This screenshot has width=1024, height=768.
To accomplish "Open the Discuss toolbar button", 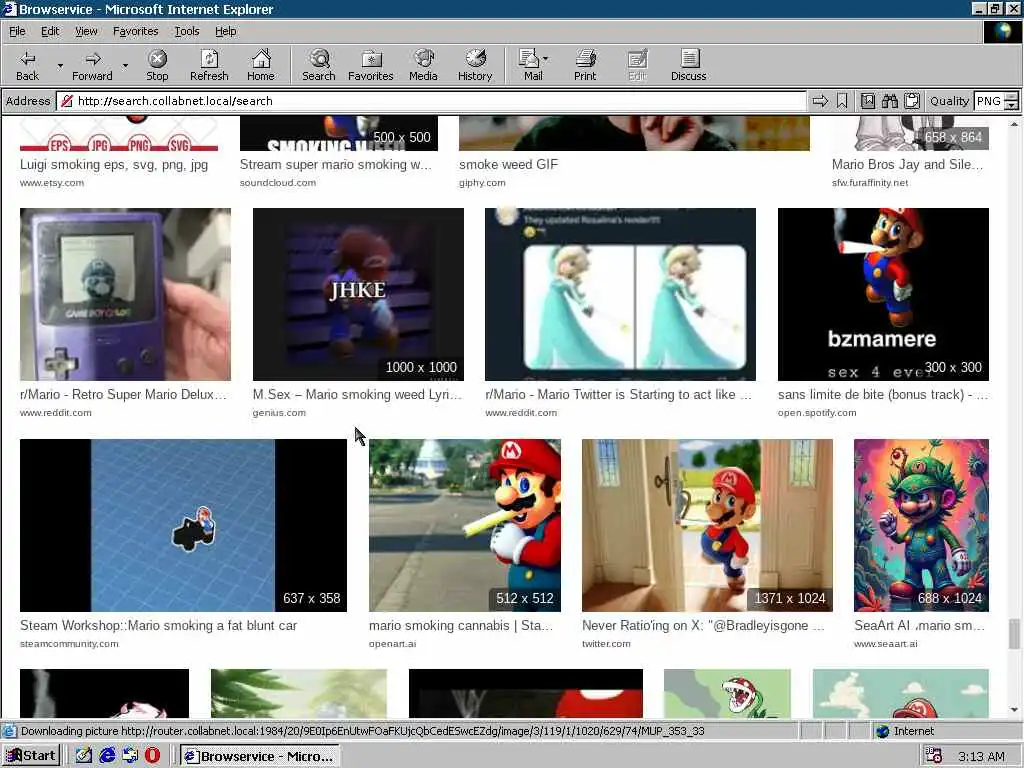I will (688, 65).
